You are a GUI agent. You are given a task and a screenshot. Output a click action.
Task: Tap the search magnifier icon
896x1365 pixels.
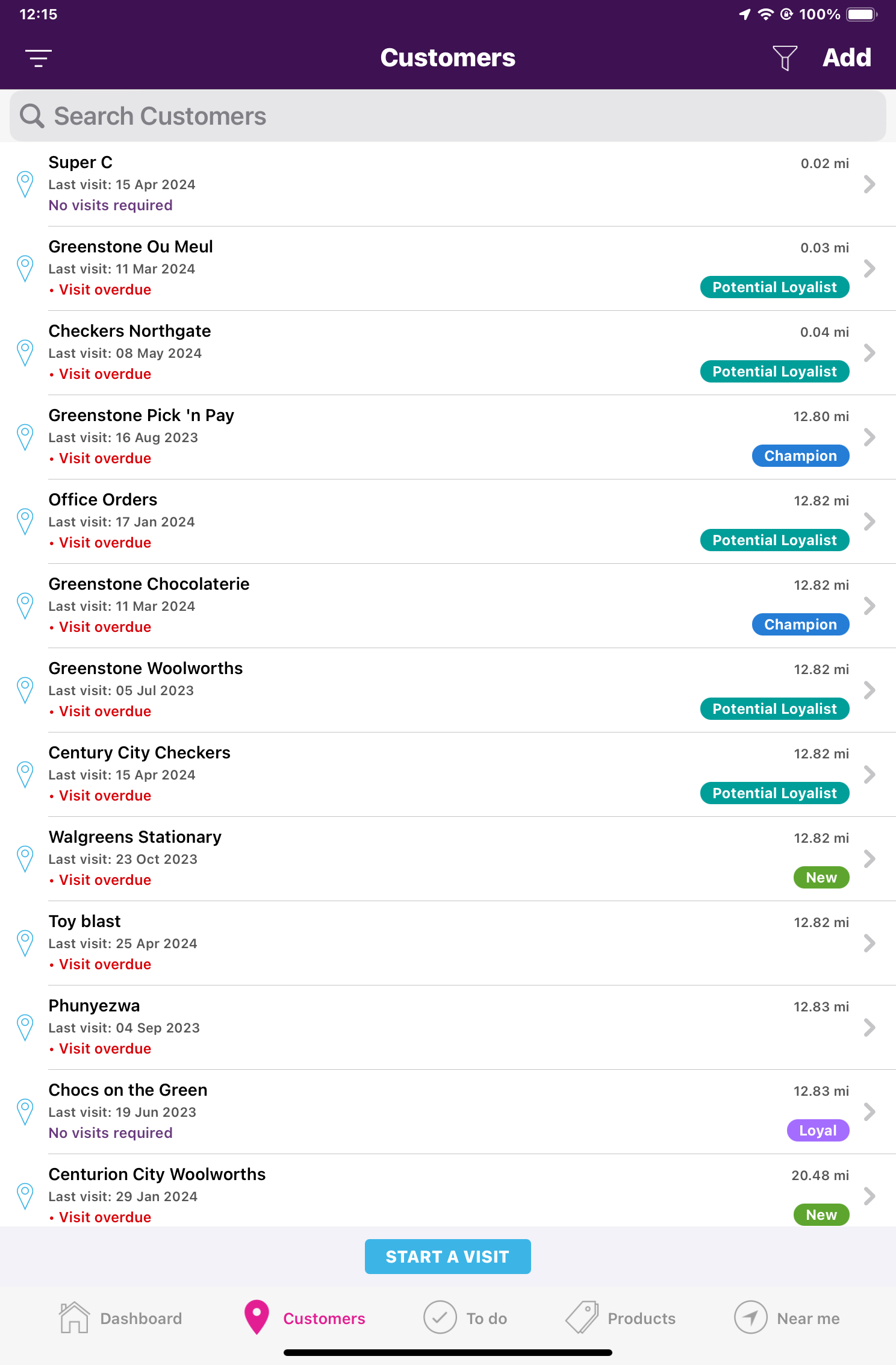click(x=33, y=116)
